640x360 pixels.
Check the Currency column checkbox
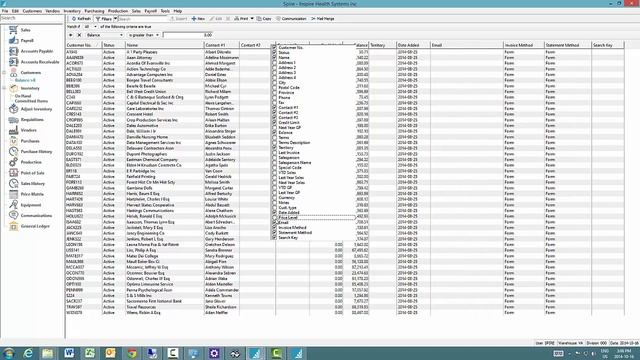click(274, 198)
